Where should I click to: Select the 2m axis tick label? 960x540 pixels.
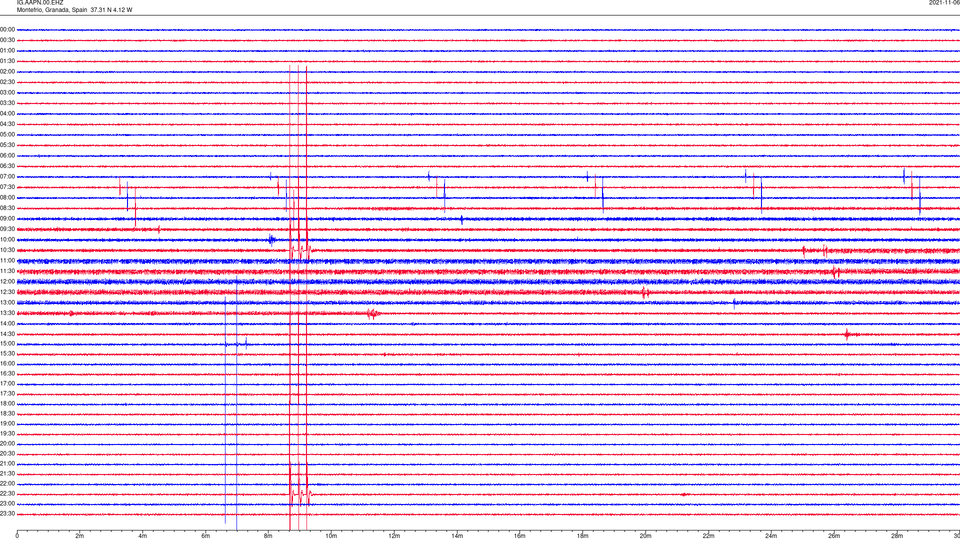coord(80,536)
